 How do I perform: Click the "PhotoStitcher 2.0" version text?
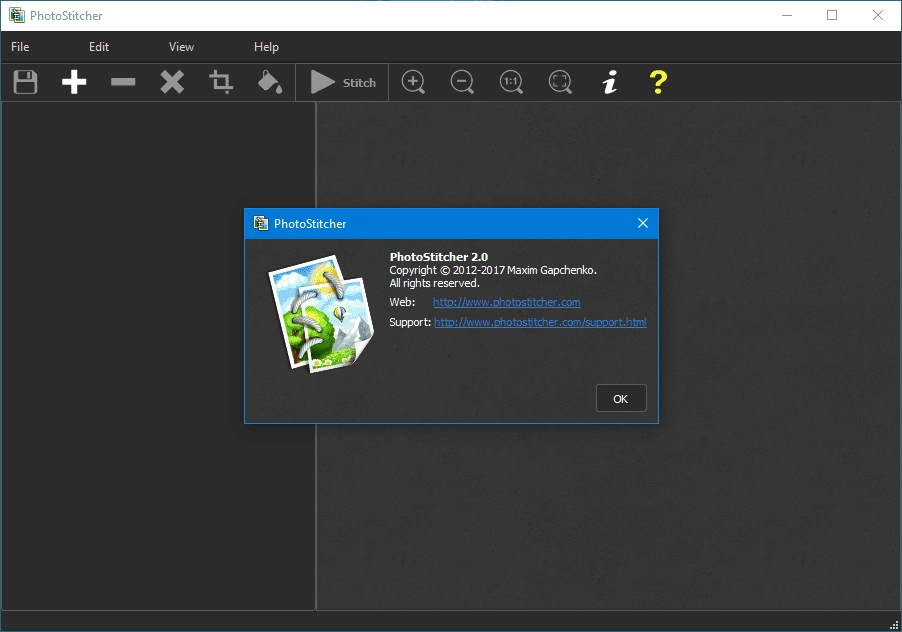pos(439,257)
